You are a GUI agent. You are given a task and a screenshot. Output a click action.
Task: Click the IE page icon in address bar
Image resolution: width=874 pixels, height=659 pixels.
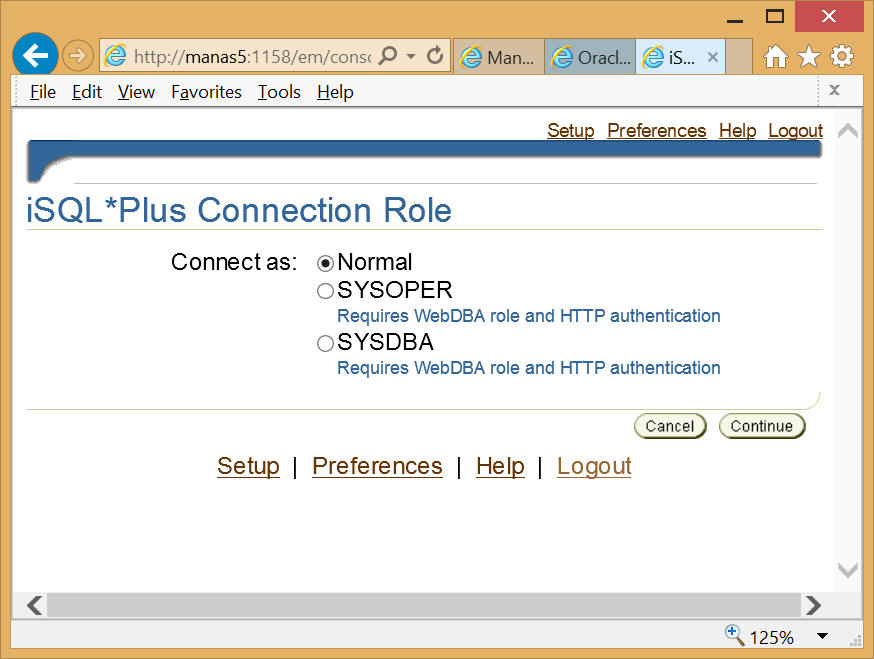(116, 56)
